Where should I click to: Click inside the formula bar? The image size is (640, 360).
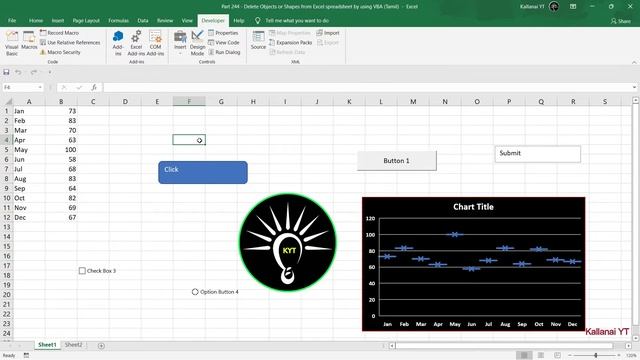[x=367, y=87]
